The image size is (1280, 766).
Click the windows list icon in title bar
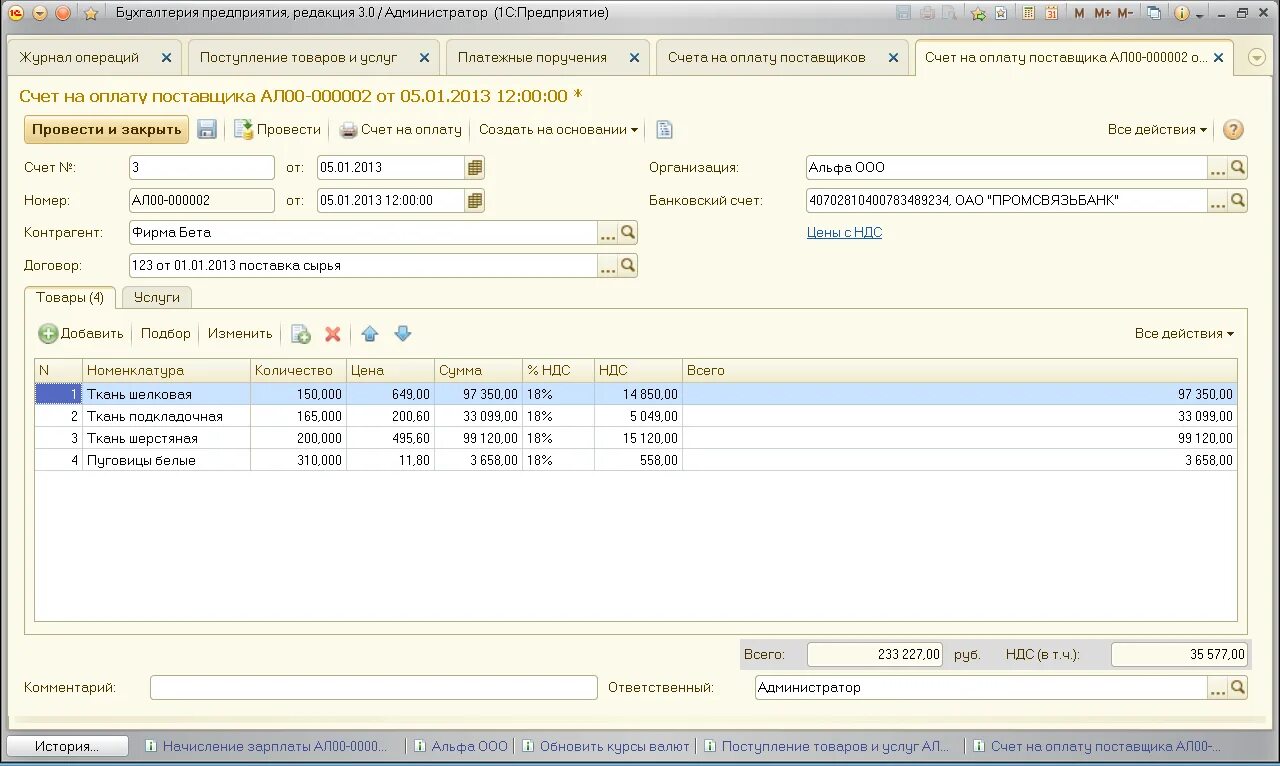point(1154,13)
